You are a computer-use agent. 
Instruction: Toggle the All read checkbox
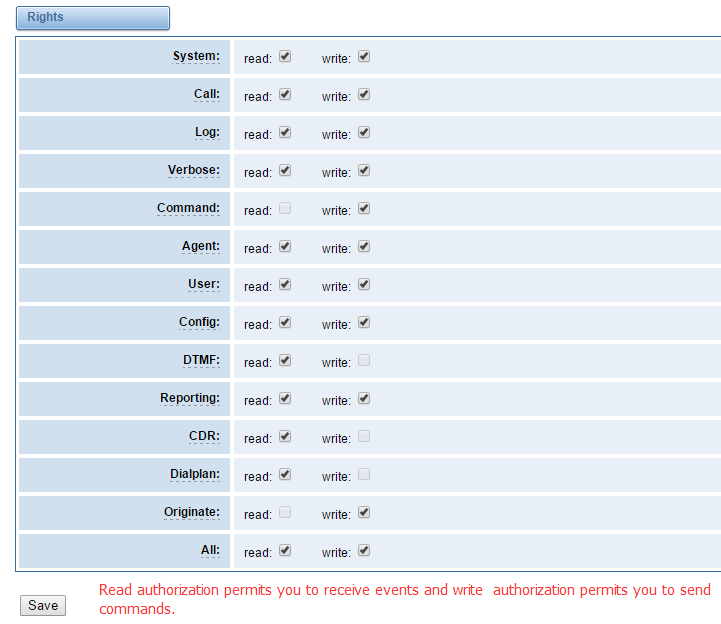(285, 550)
